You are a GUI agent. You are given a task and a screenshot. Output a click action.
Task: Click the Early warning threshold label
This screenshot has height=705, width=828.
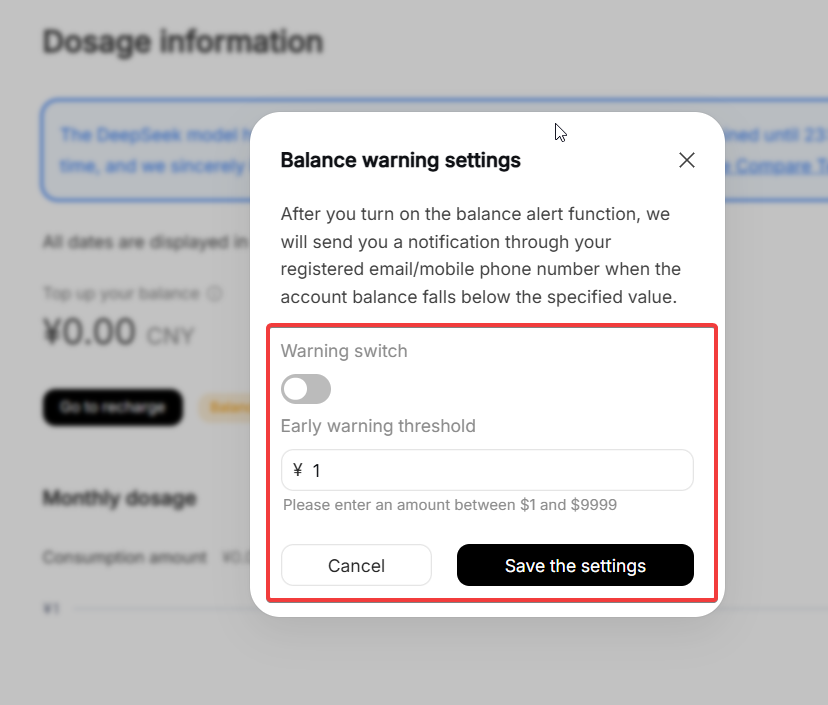[x=378, y=426]
